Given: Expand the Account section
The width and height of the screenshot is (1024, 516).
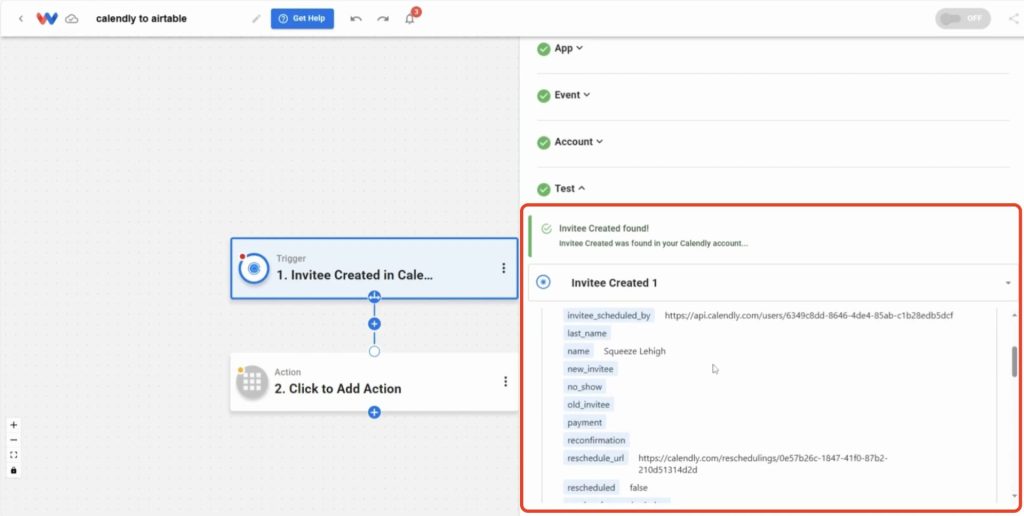Looking at the screenshot, I should click(579, 142).
